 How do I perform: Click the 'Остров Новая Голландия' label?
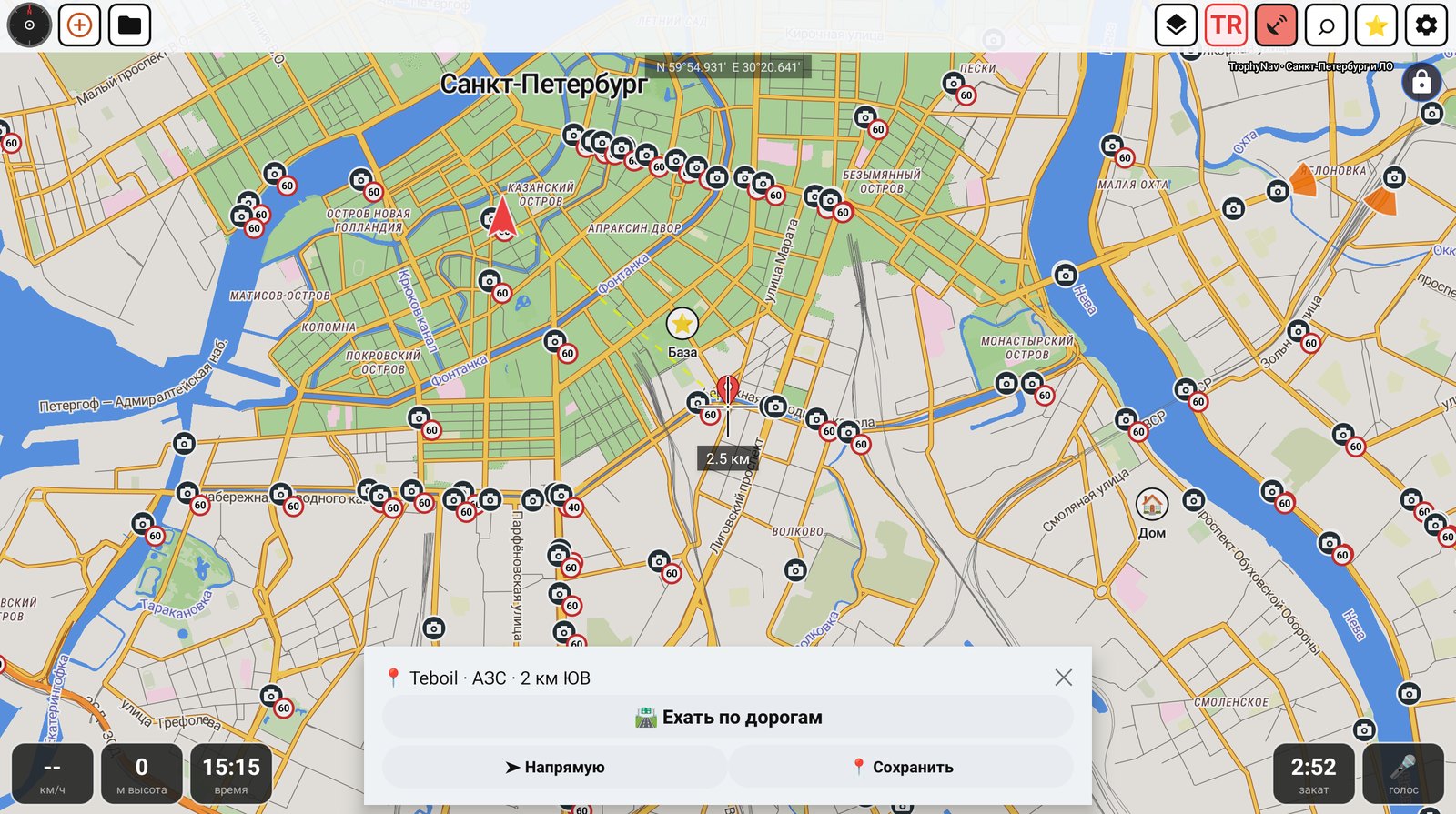[369, 220]
